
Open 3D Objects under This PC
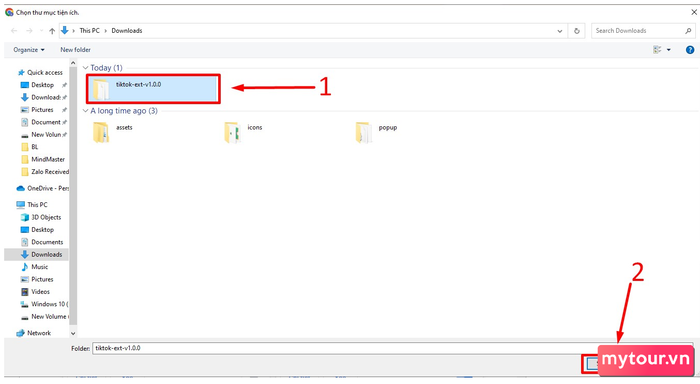point(41,217)
